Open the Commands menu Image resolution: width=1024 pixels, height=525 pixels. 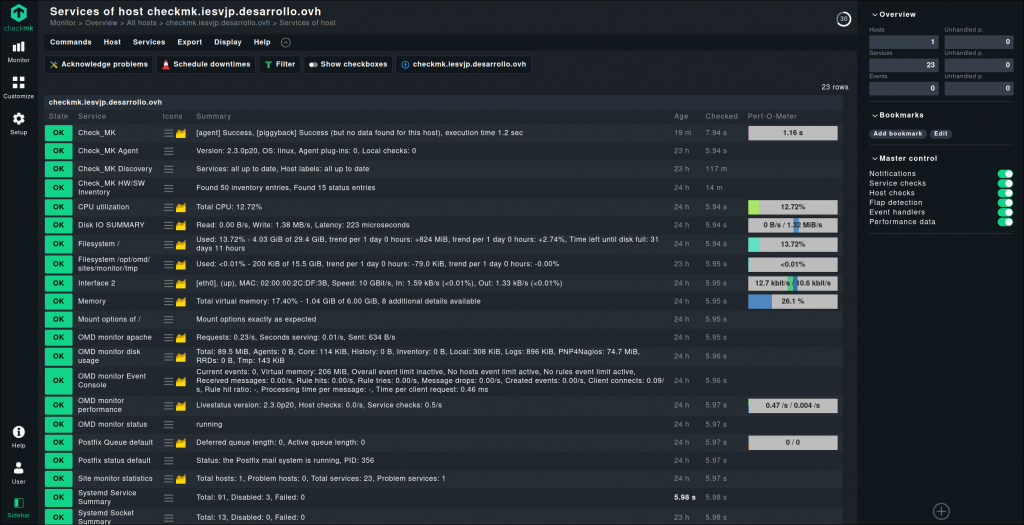[70, 42]
